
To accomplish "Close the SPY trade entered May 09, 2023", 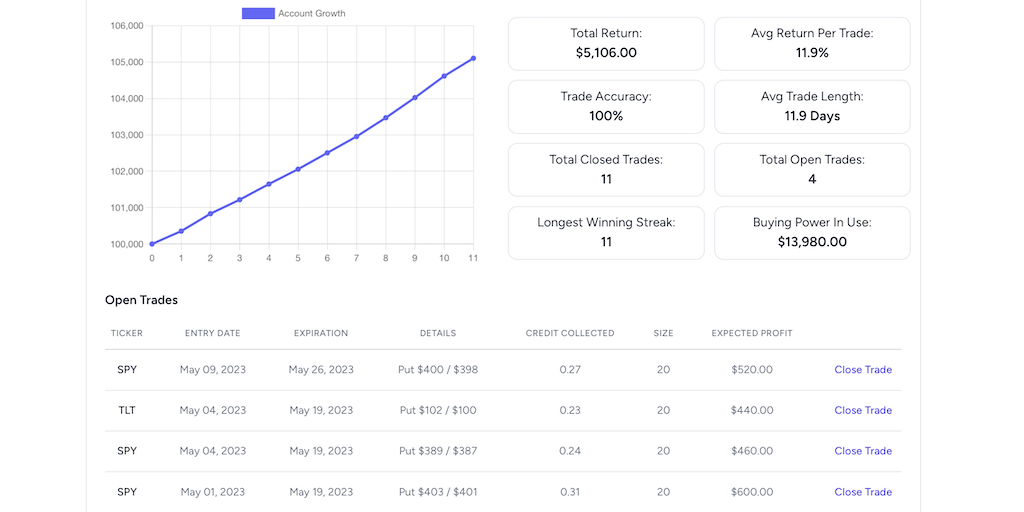I will coord(862,370).
